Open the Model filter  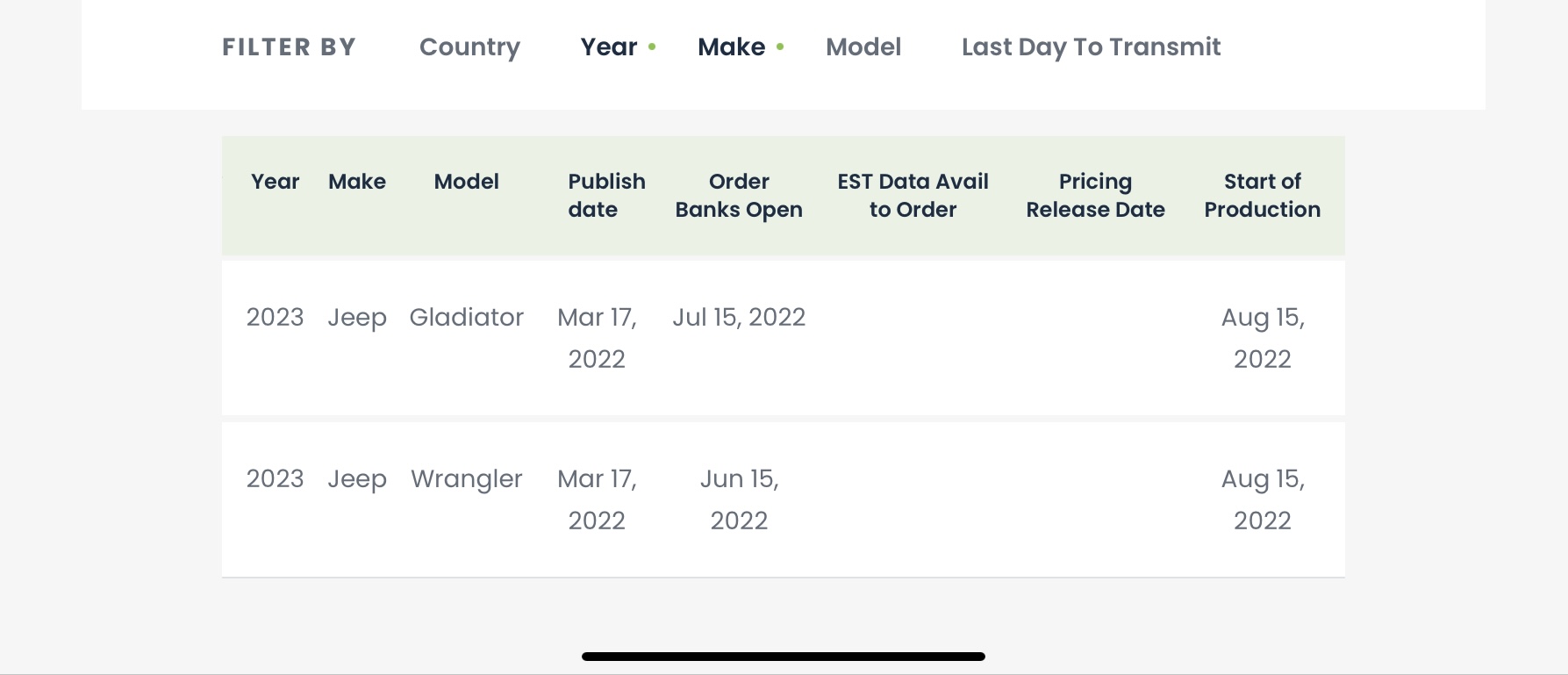863,47
